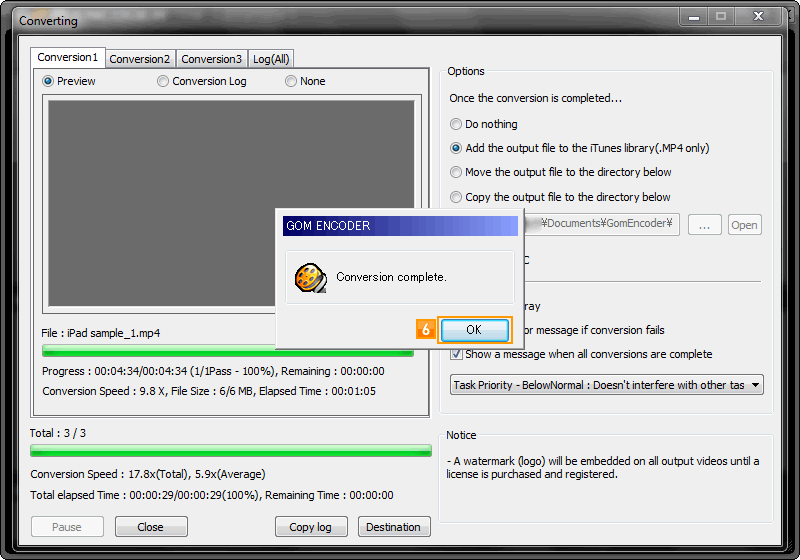800x560 pixels.
Task: Click the Progress : 00:04:34/00:04:34 line
Action: click(213, 371)
